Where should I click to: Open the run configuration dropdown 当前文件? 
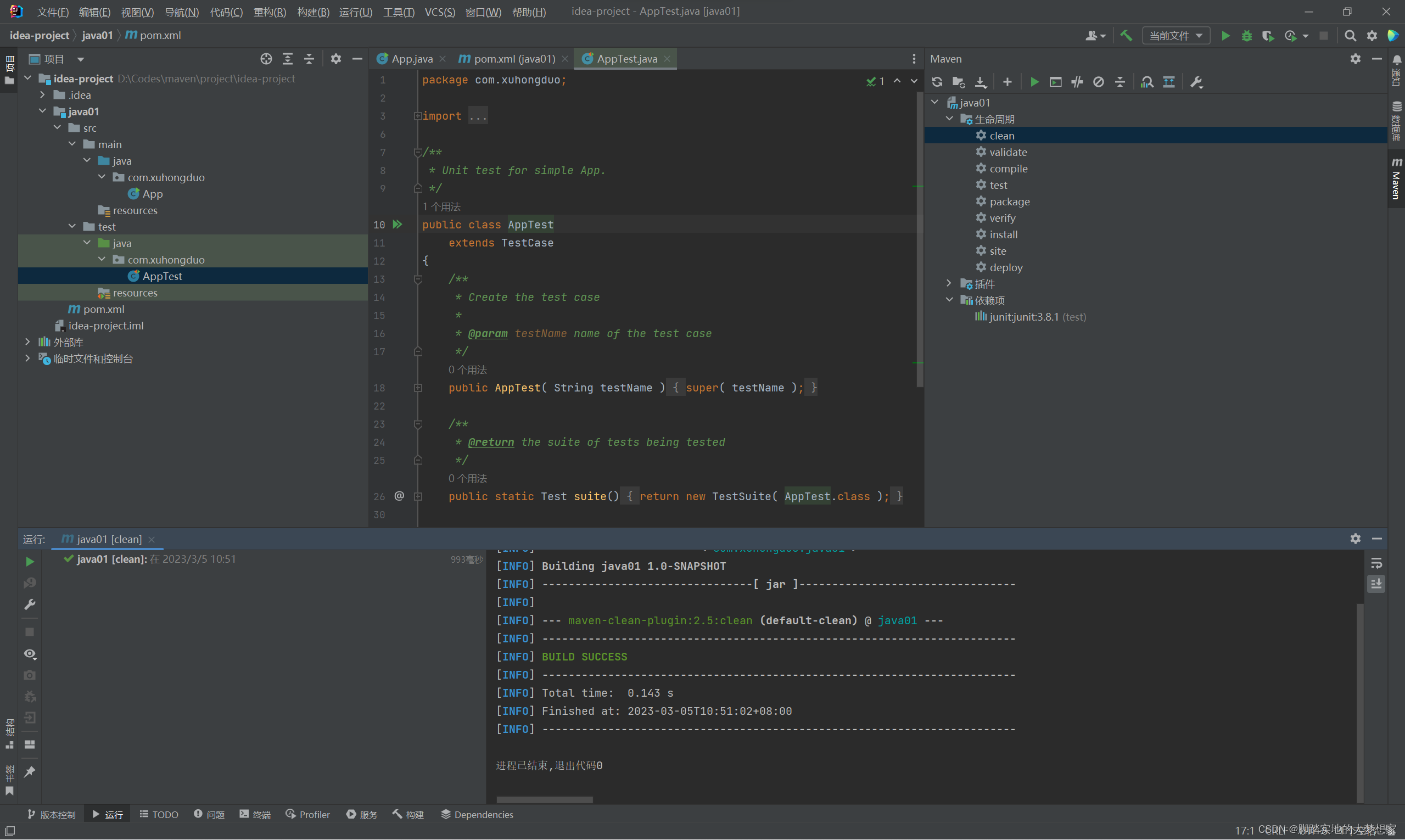(x=1176, y=36)
